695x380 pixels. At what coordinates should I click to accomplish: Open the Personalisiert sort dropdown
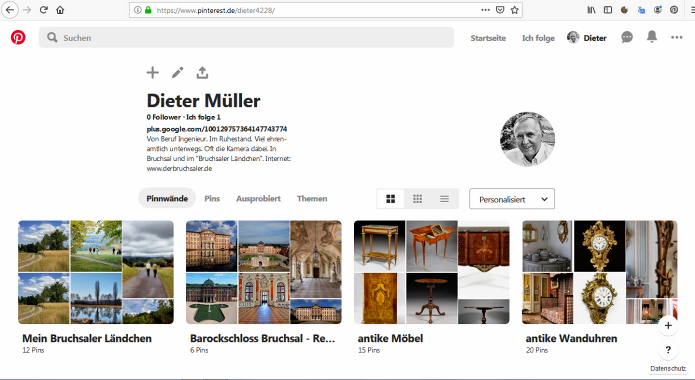[512, 199]
